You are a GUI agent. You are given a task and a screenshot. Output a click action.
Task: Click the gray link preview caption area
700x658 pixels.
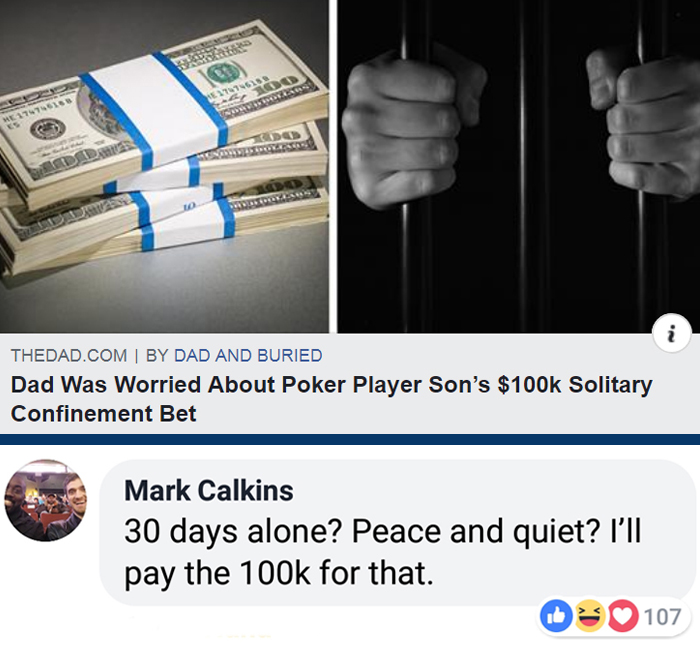pyautogui.click(x=350, y=383)
